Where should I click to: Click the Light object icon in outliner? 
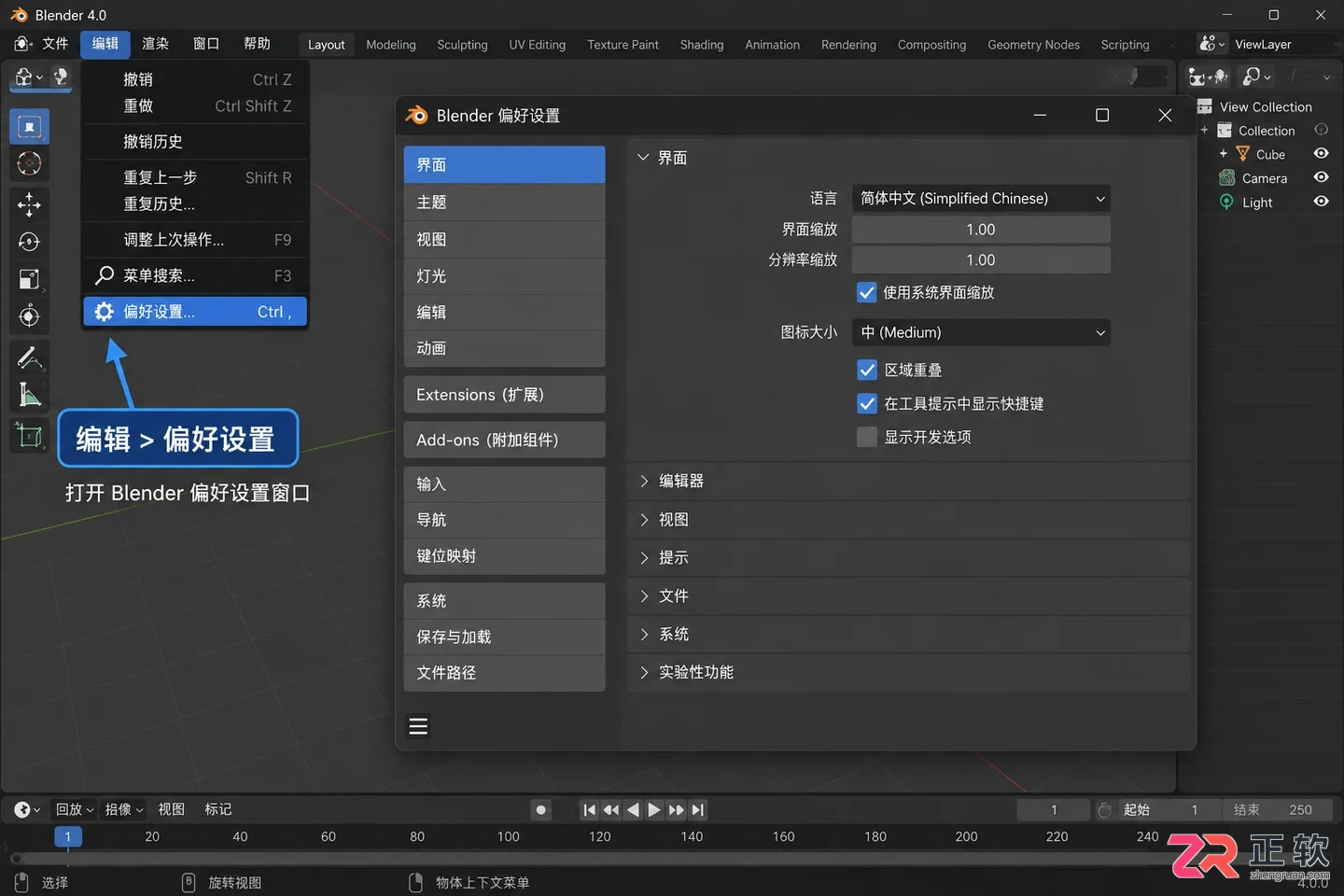click(x=1226, y=202)
